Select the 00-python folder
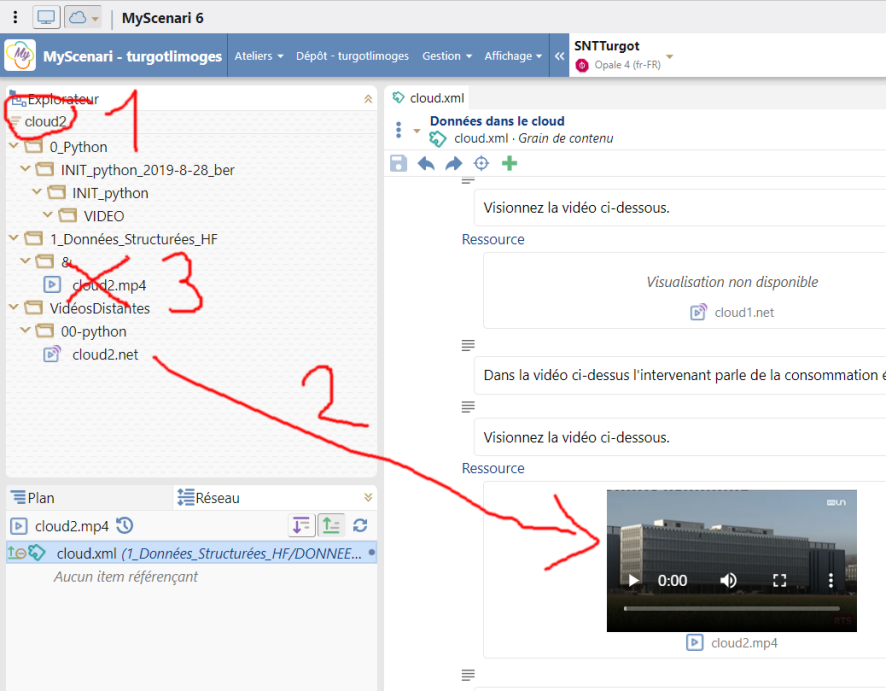 pos(94,332)
